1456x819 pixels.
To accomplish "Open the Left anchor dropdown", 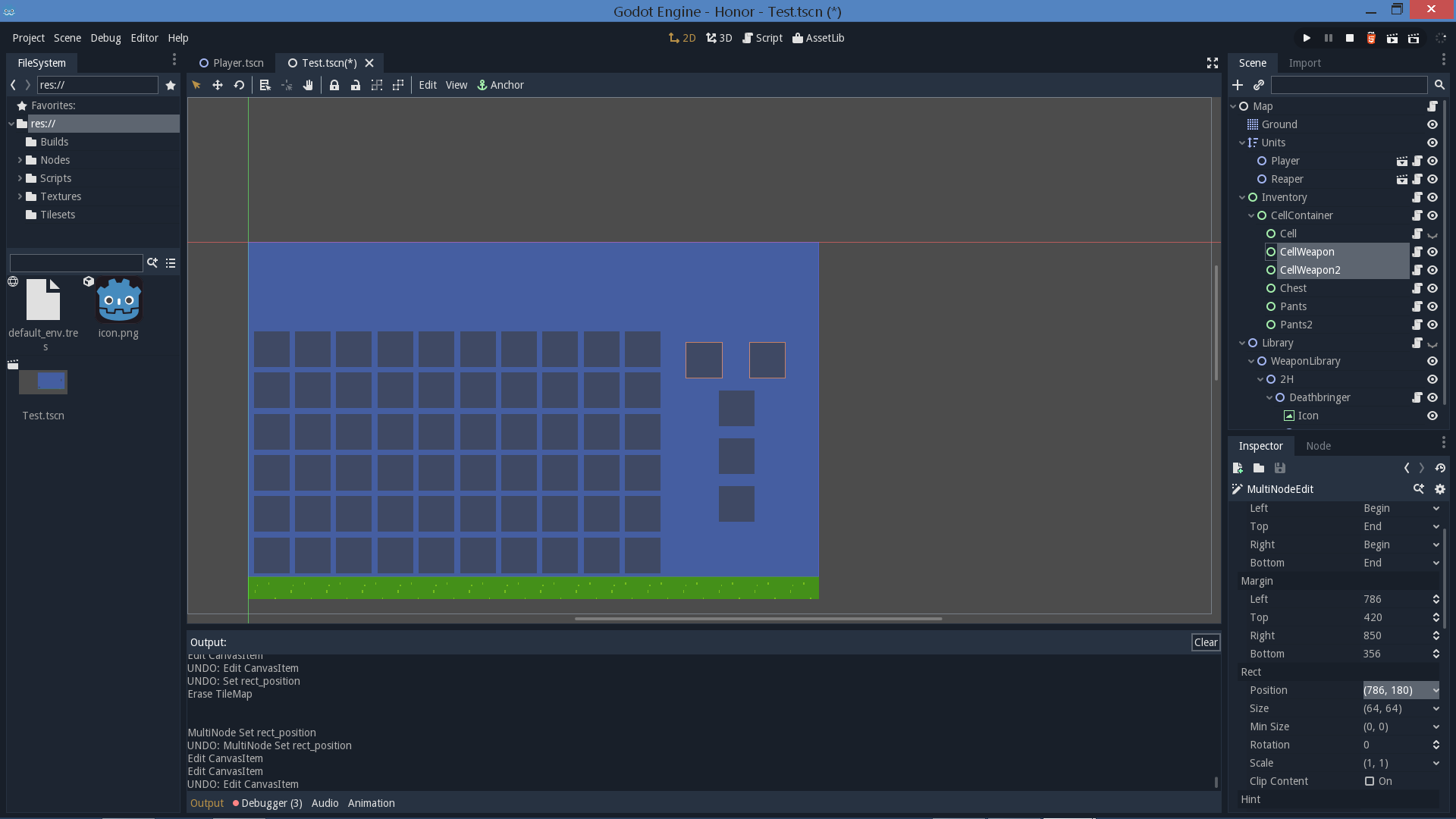I will pyautogui.click(x=1401, y=508).
